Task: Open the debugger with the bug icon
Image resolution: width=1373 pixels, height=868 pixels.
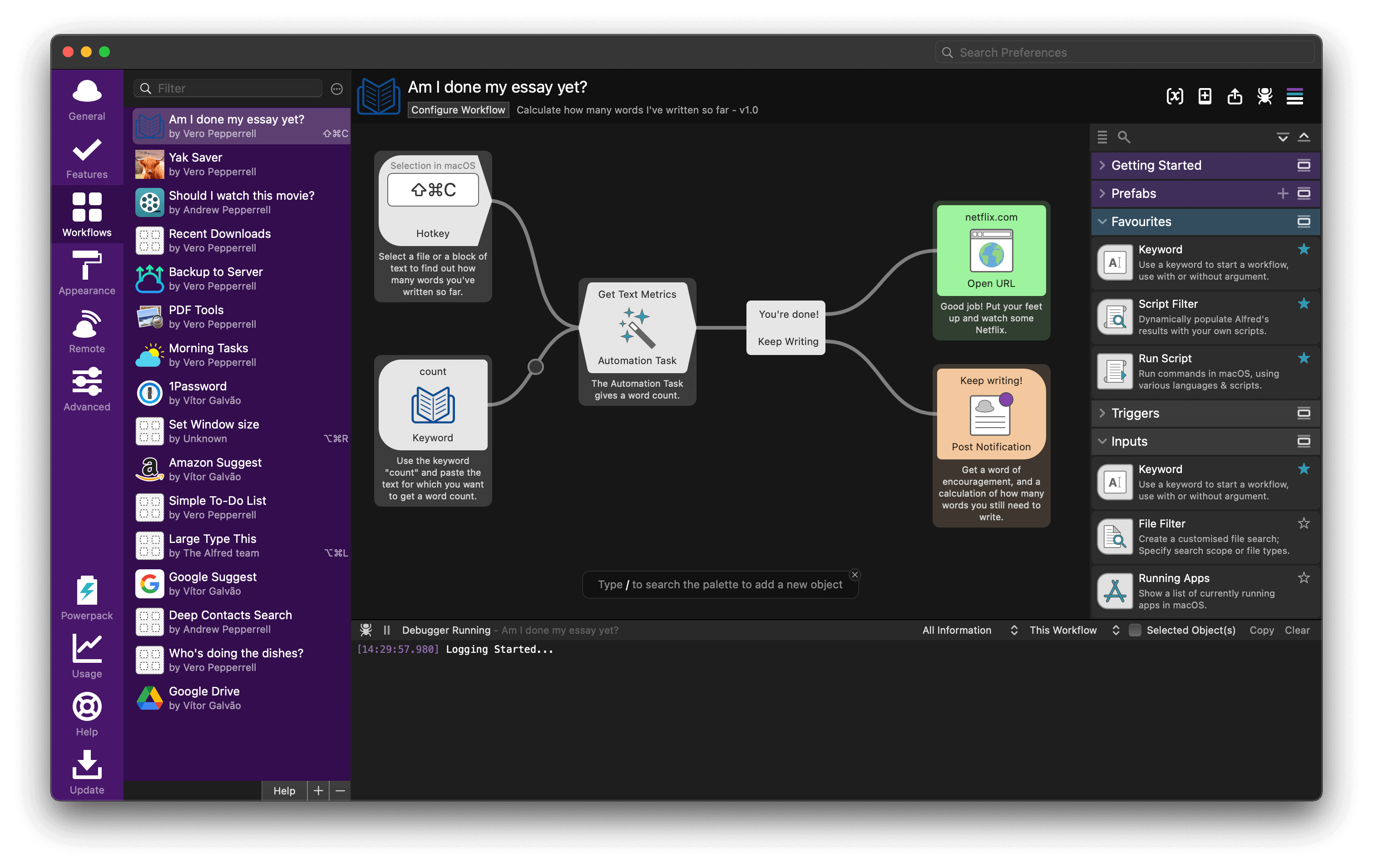Action: pyautogui.click(x=1264, y=97)
